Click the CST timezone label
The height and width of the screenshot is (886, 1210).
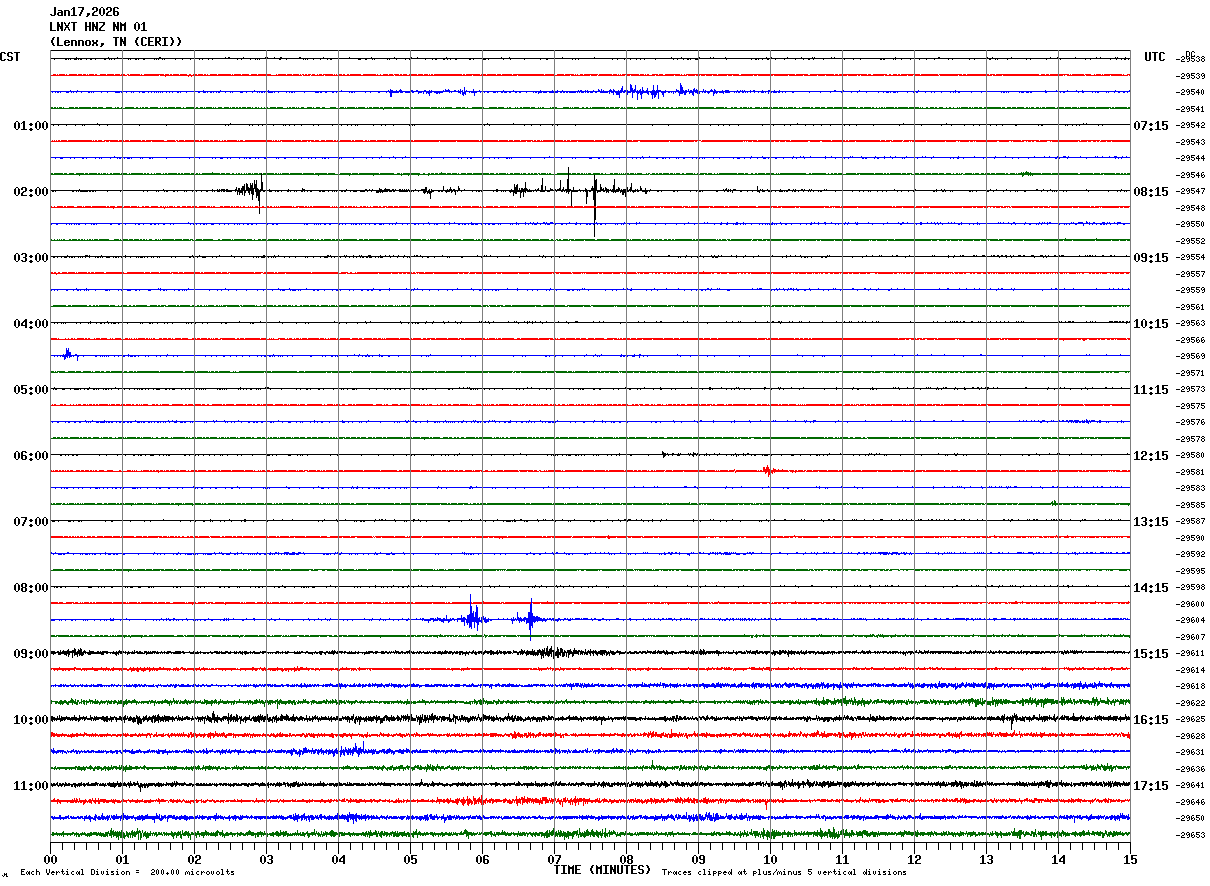pyautogui.click(x=10, y=57)
